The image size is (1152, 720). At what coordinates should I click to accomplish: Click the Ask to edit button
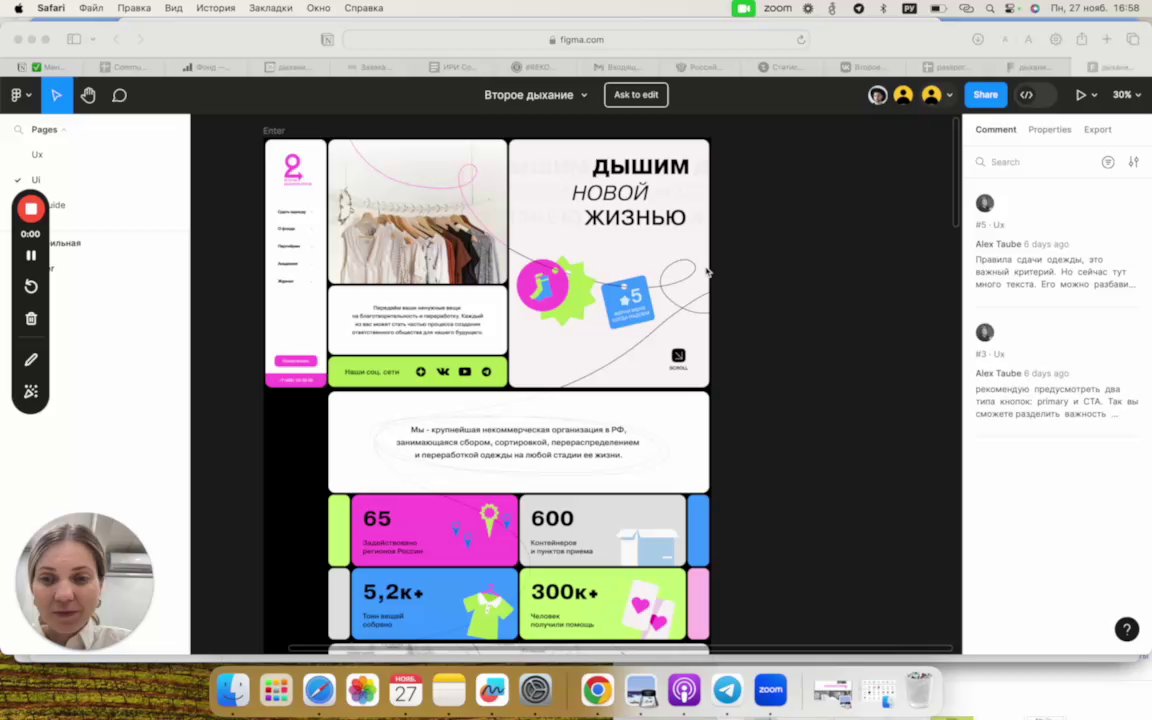pyautogui.click(x=636, y=95)
